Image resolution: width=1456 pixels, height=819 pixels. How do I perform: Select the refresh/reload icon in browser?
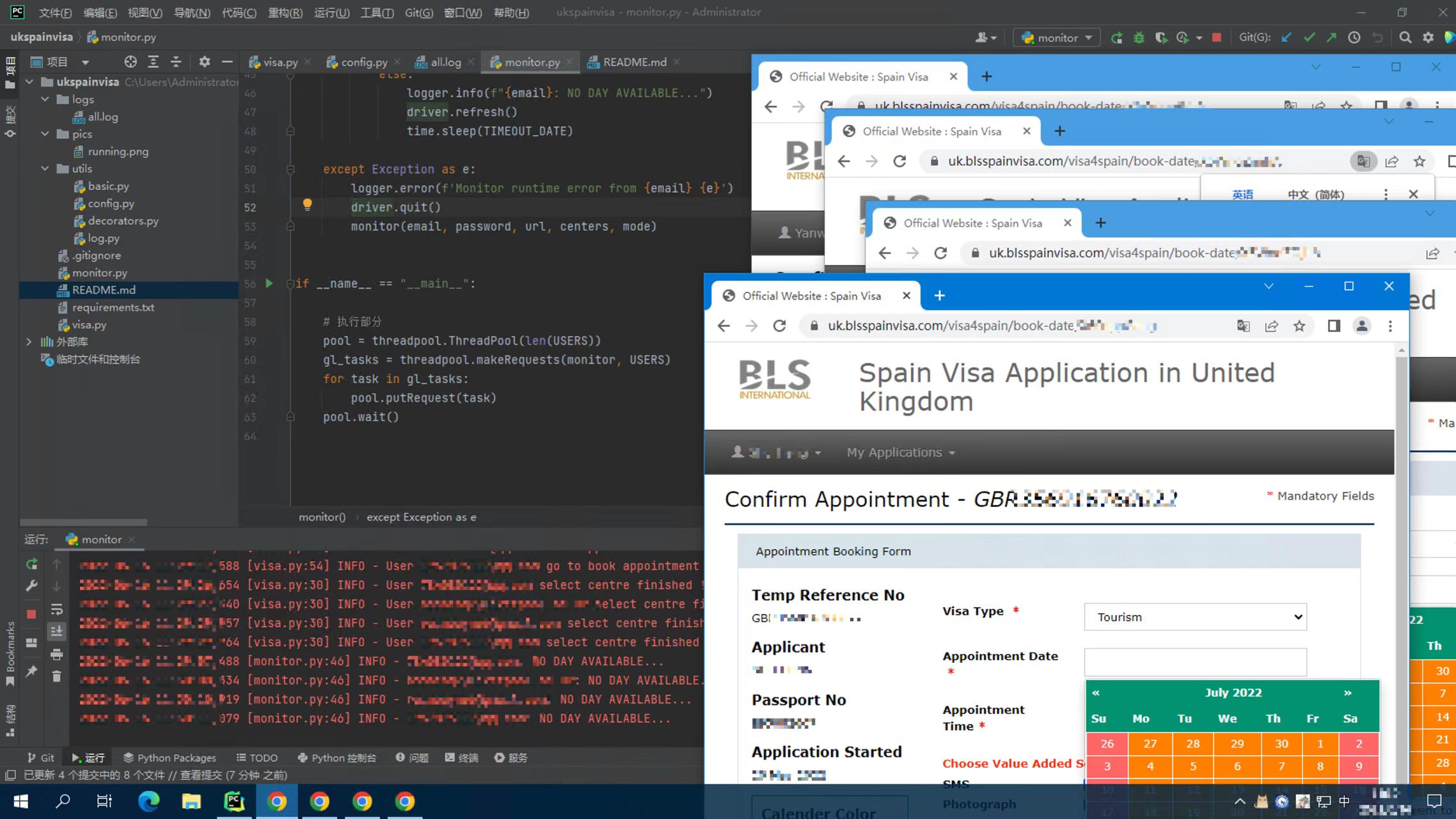779,325
